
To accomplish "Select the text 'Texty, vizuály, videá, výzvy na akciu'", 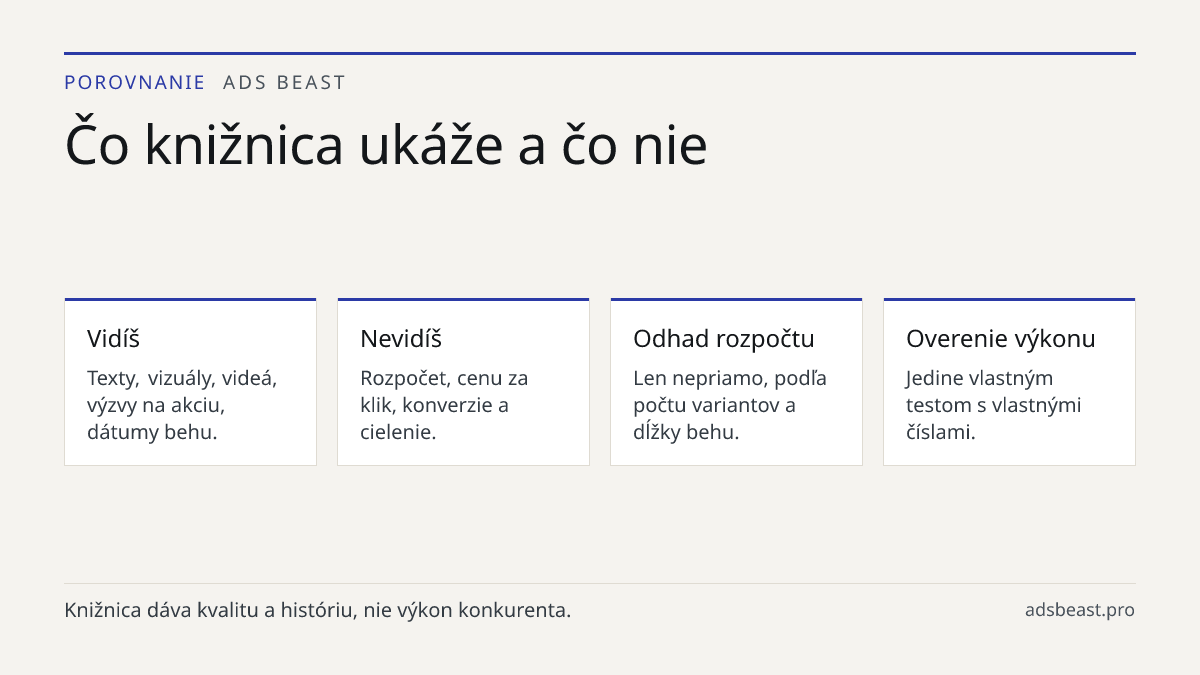I will point(182,392).
